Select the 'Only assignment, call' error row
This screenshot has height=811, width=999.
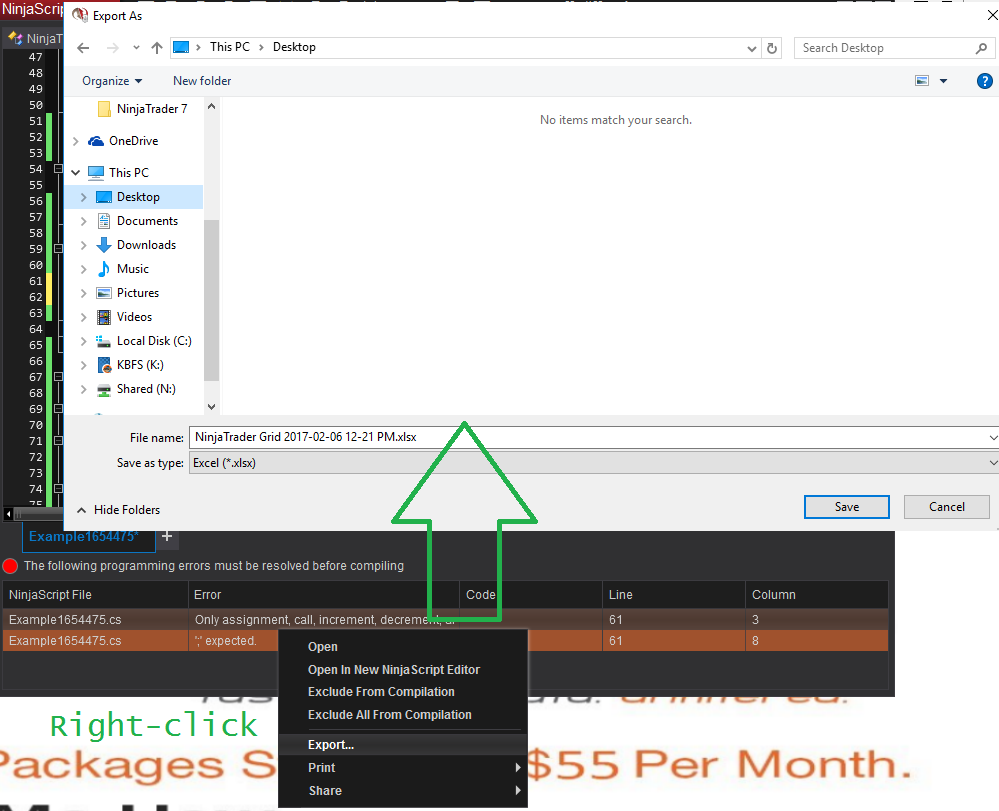[x=445, y=619]
